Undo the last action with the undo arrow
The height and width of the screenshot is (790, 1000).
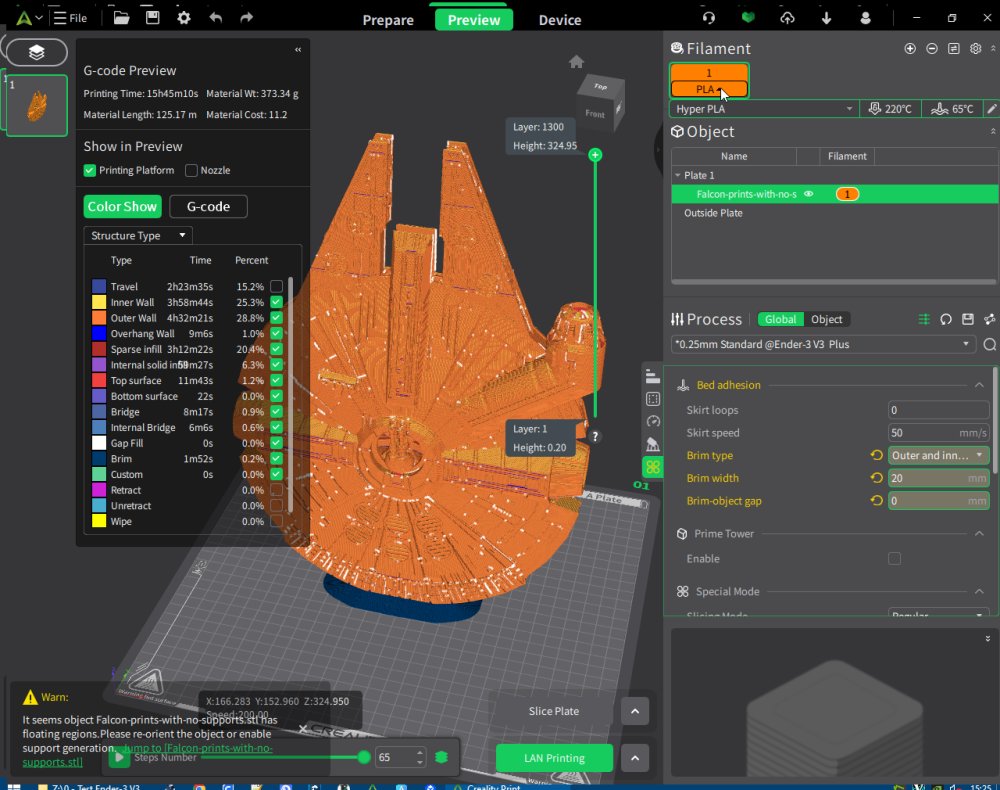(x=216, y=18)
